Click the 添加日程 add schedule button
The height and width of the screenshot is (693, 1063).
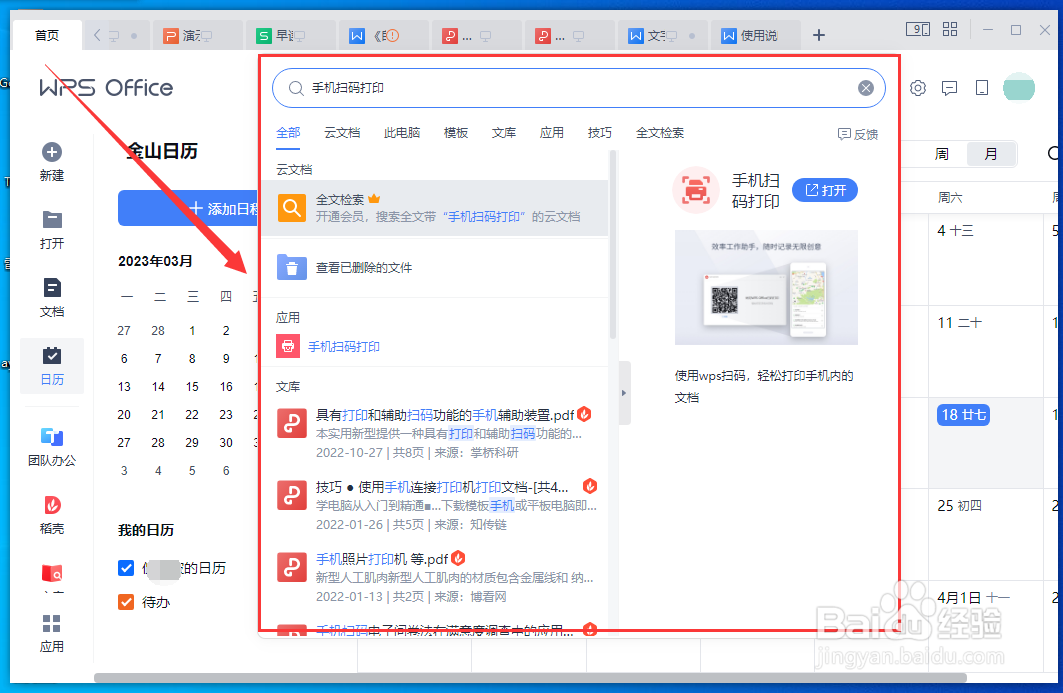[189, 208]
